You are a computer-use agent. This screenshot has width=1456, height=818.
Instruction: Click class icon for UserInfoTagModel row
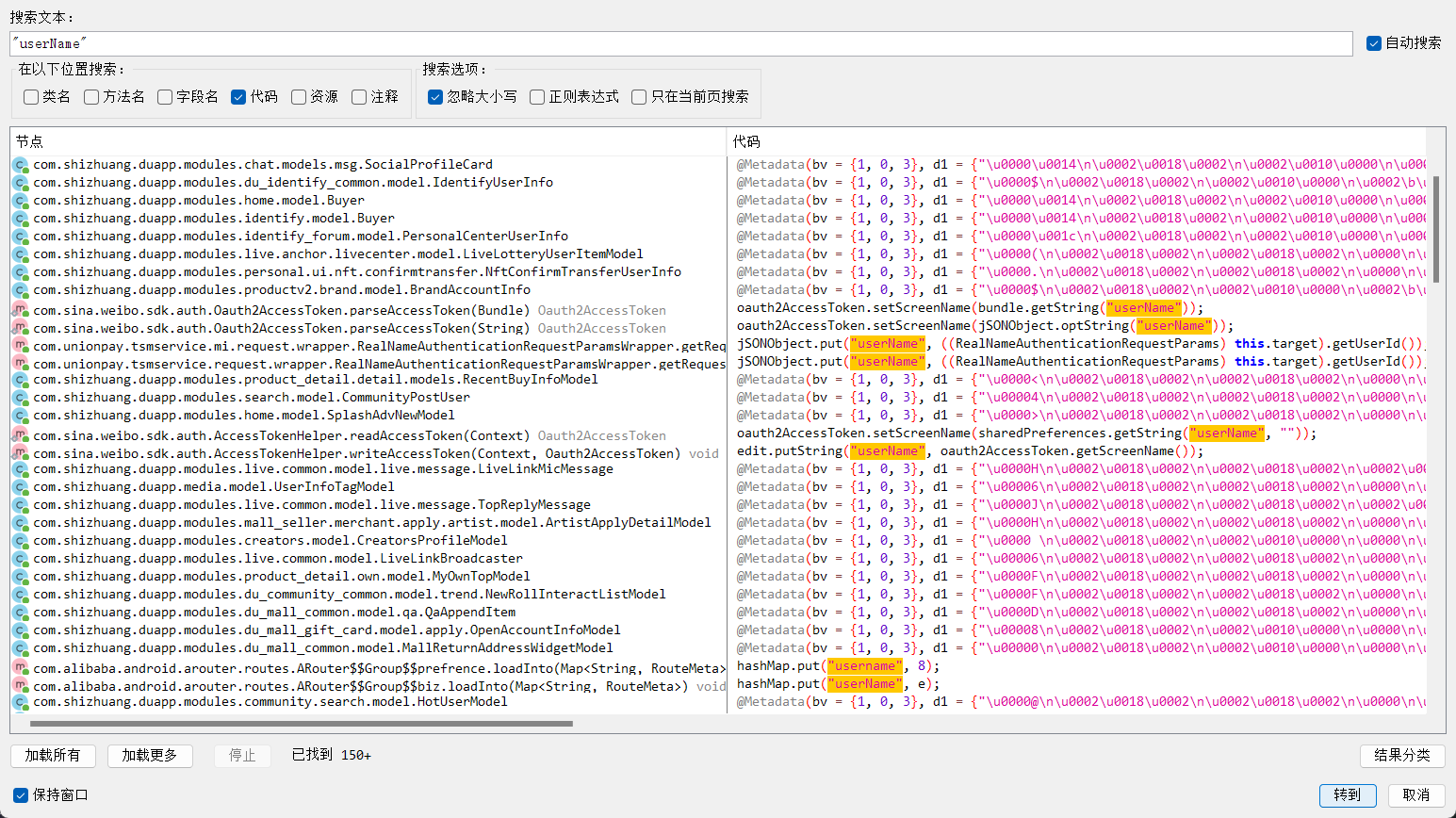20,487
